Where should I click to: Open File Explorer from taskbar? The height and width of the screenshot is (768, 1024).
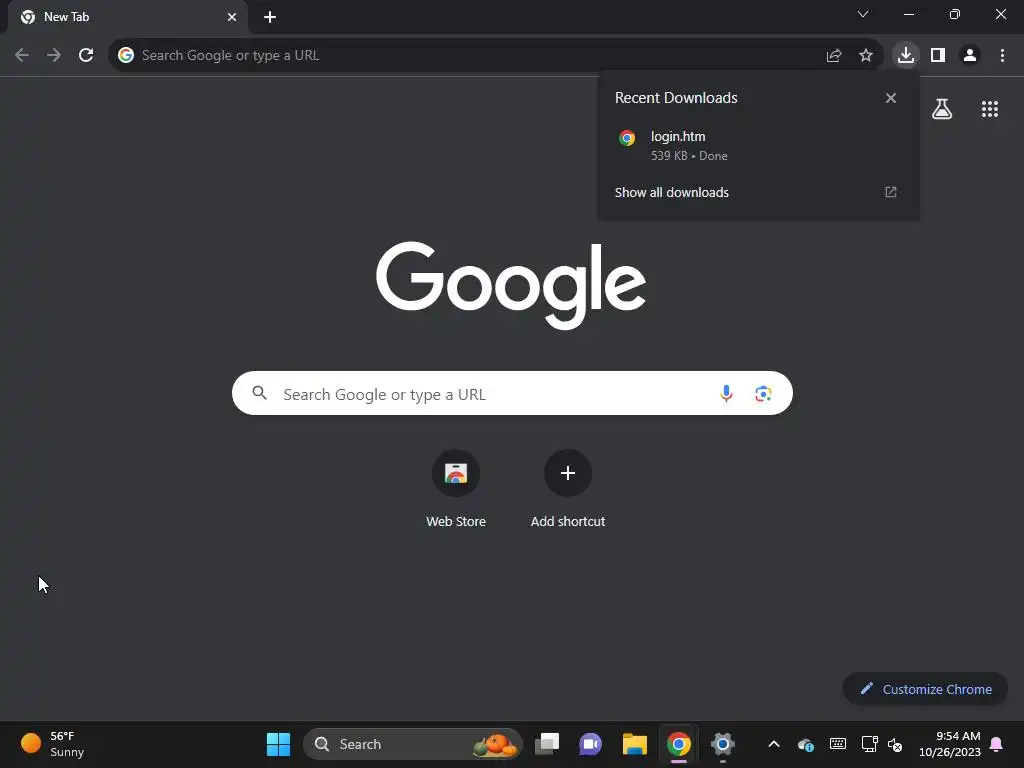(x=634, y=744)
